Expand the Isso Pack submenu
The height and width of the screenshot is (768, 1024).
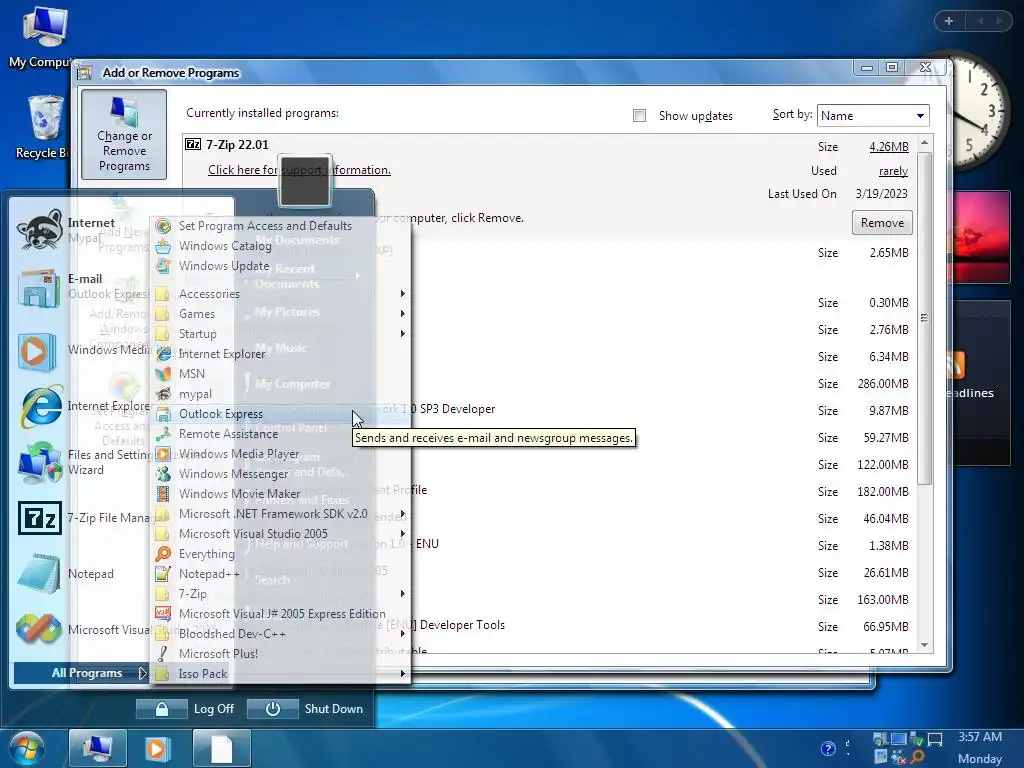pos(281,674)
